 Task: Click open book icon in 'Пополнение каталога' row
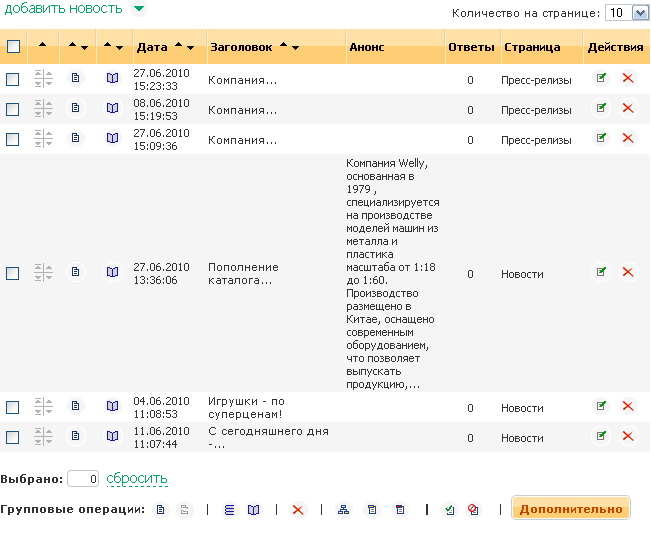[x=113, y=272]
